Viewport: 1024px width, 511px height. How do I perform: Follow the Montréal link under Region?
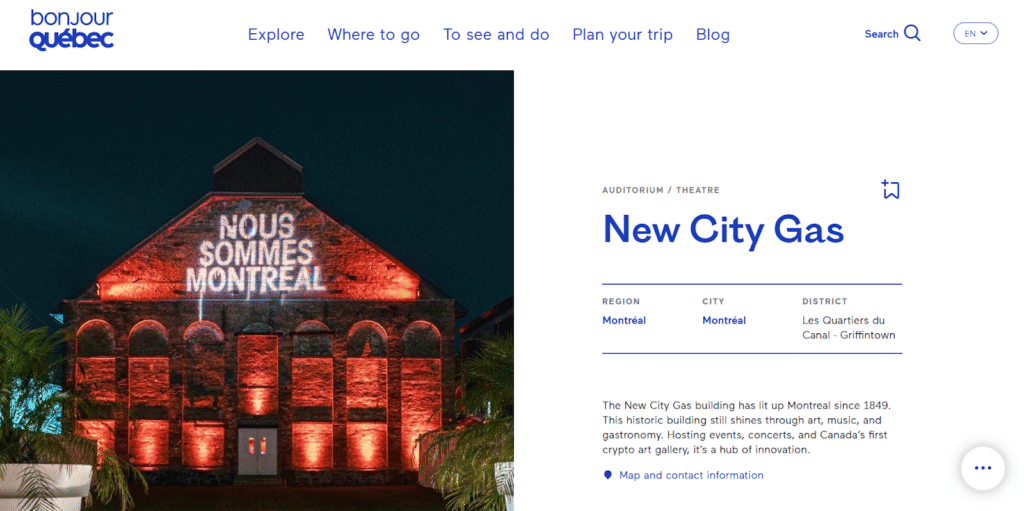tap(624, 320)
